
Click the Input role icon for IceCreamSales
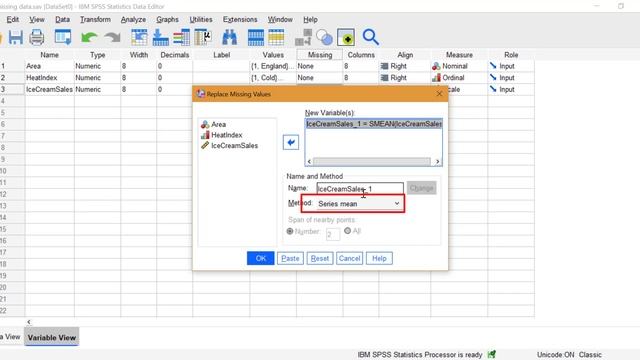[493, 89]
